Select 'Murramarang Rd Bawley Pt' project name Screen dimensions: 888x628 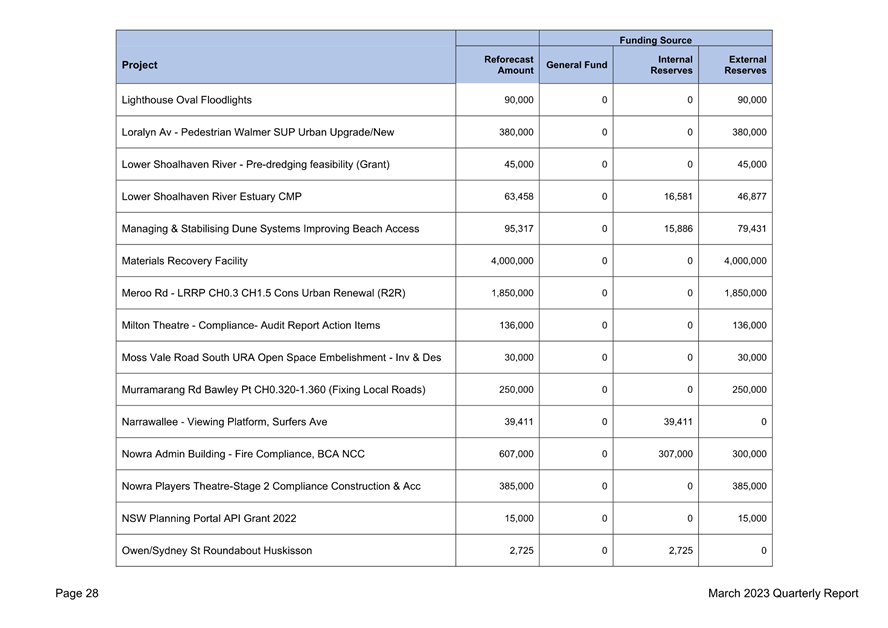[274, 390]
